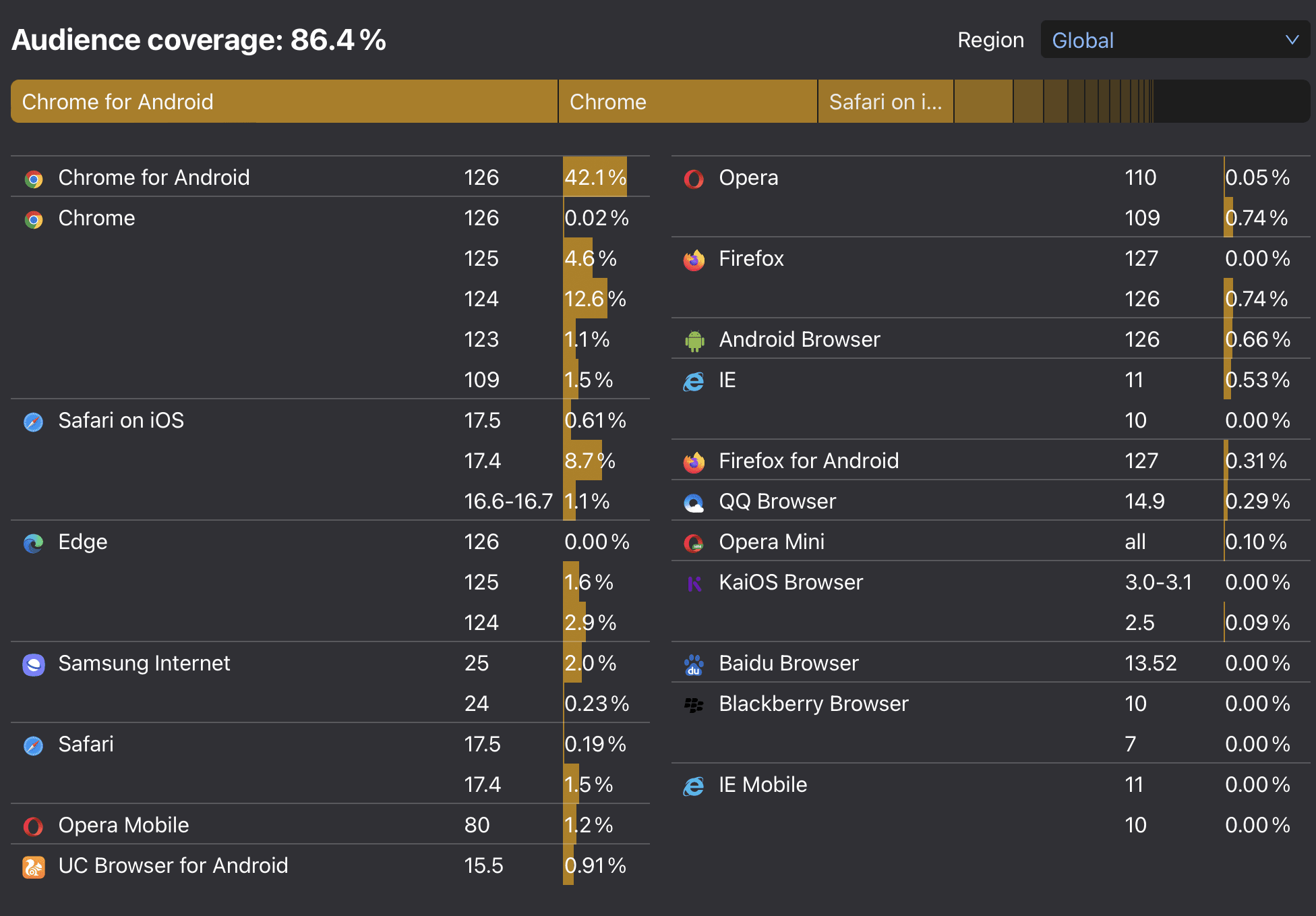
Task: Click the Opera Mobile browser name
Action: pyautogui.click(x=123, y=825)
